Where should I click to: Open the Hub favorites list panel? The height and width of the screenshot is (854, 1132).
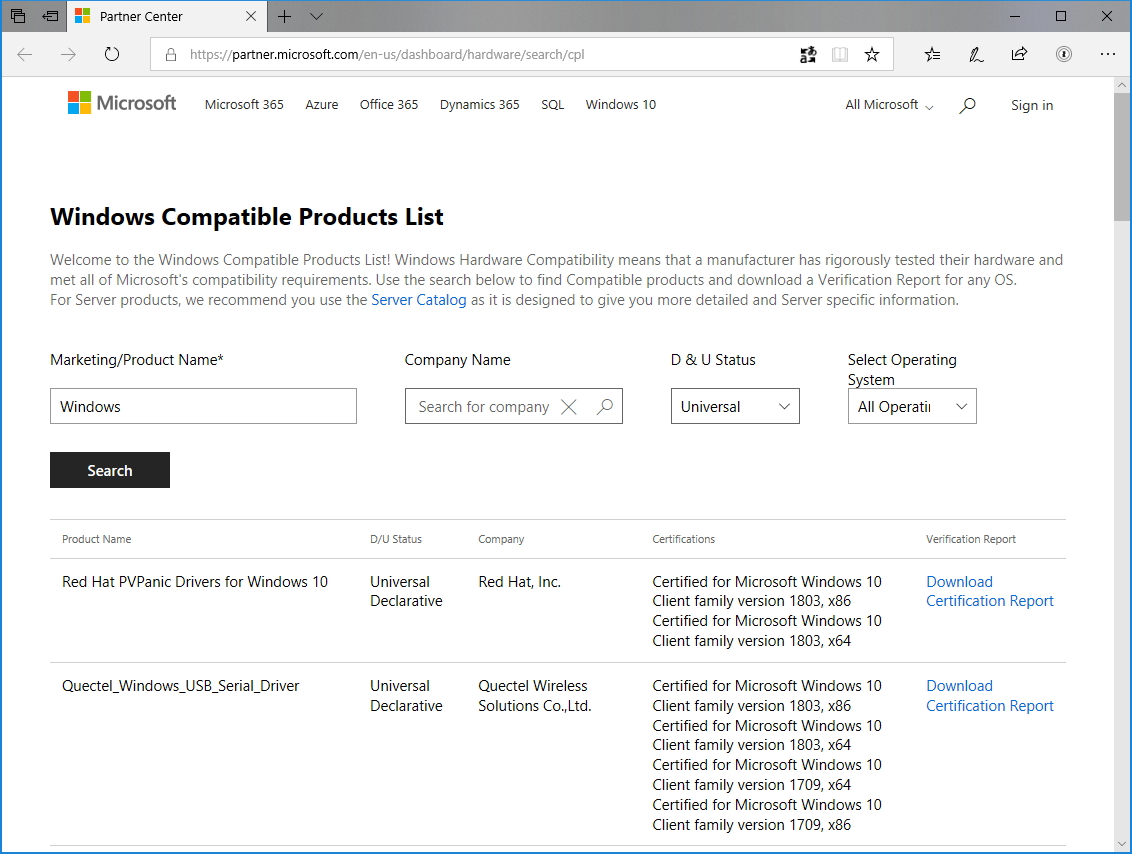pos(932,54)
